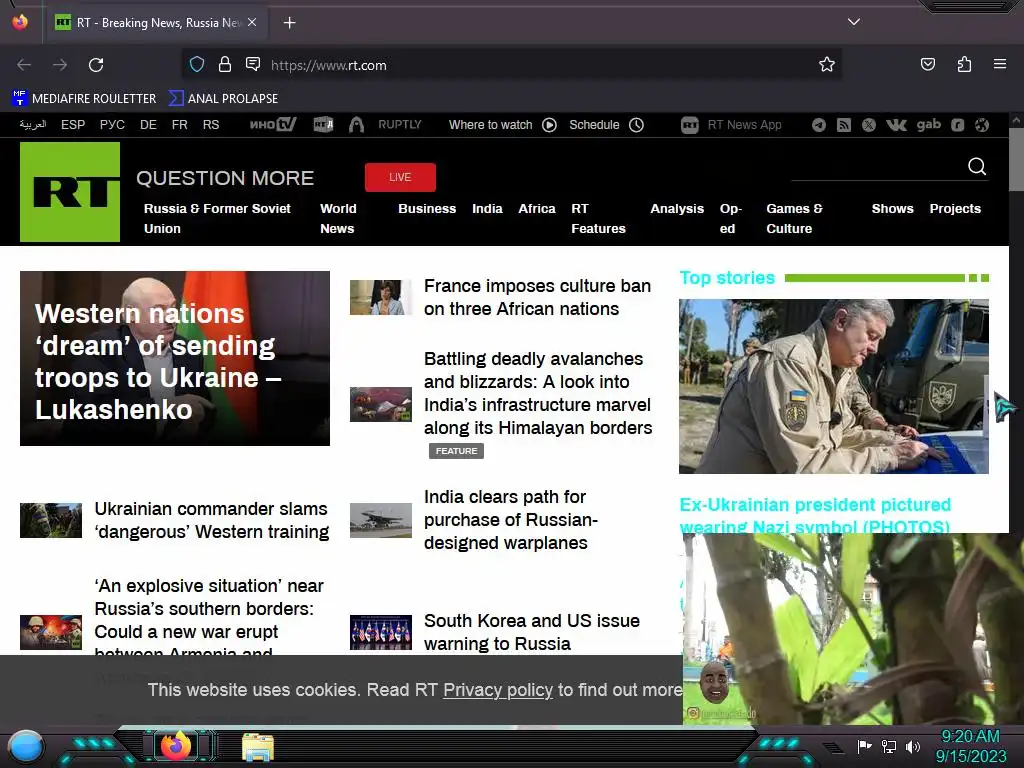Reload the RT page

[96, 65]
